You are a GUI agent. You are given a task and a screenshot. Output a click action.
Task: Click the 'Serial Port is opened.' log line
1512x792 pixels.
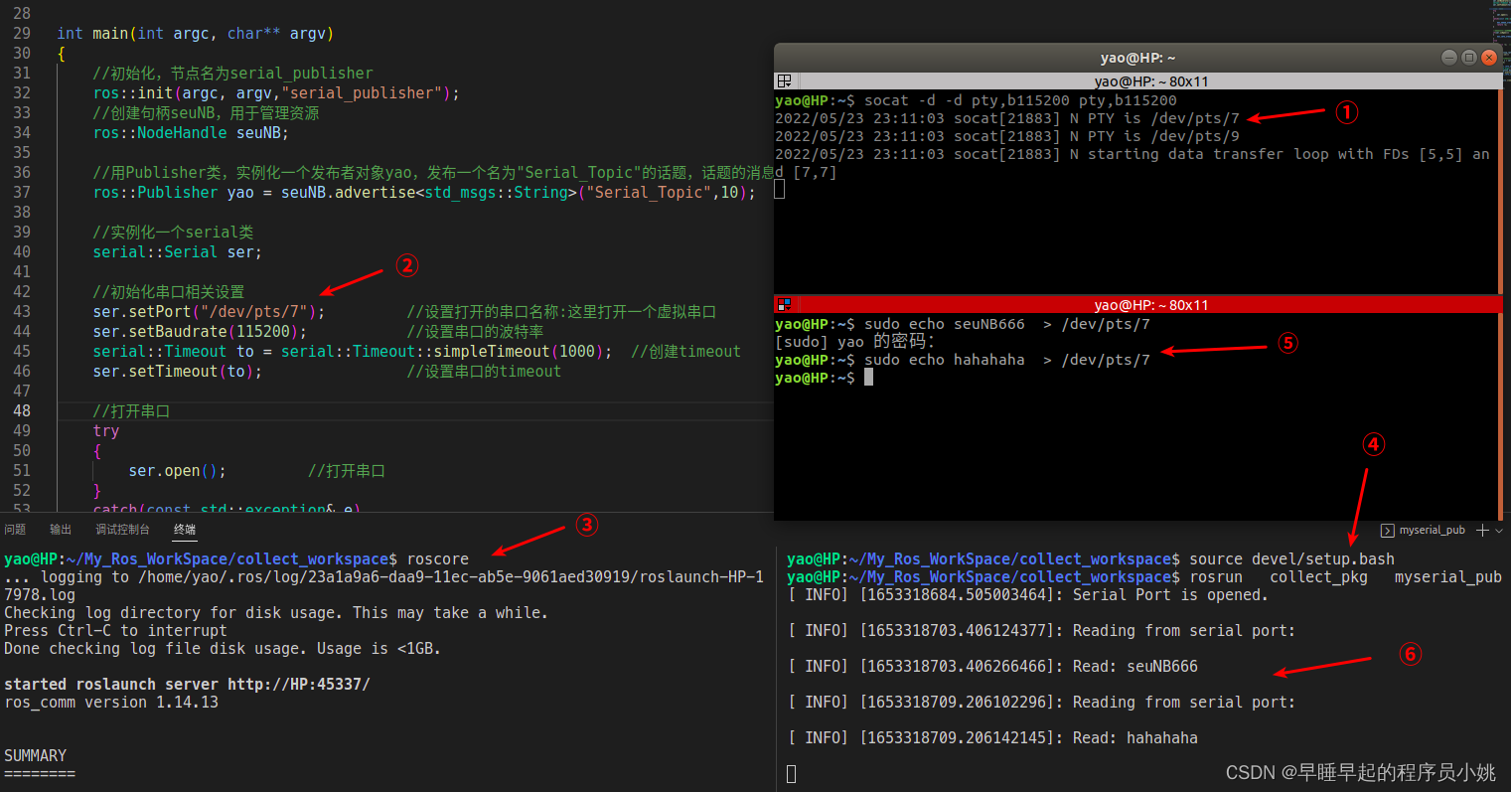1028,595
